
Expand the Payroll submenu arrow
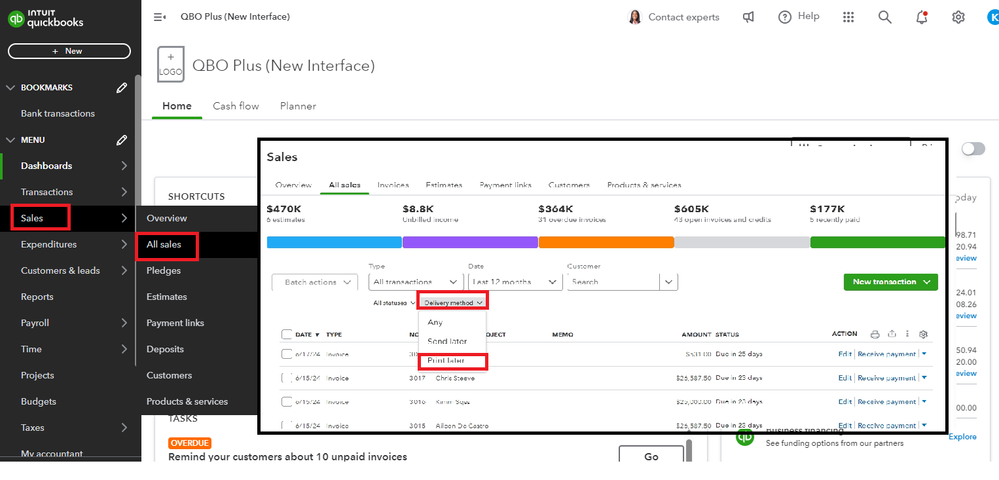tap(124, 323)
